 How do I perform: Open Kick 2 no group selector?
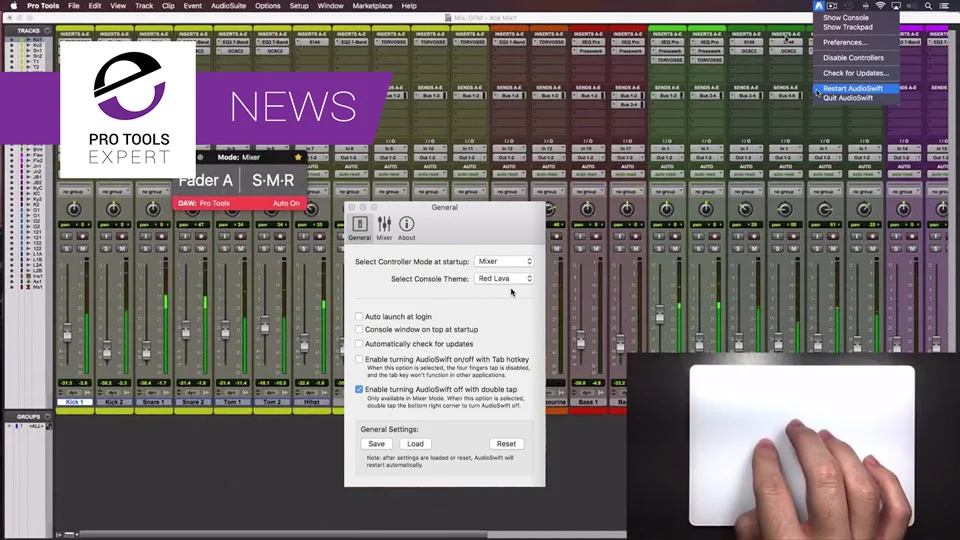tap(113, 192)
